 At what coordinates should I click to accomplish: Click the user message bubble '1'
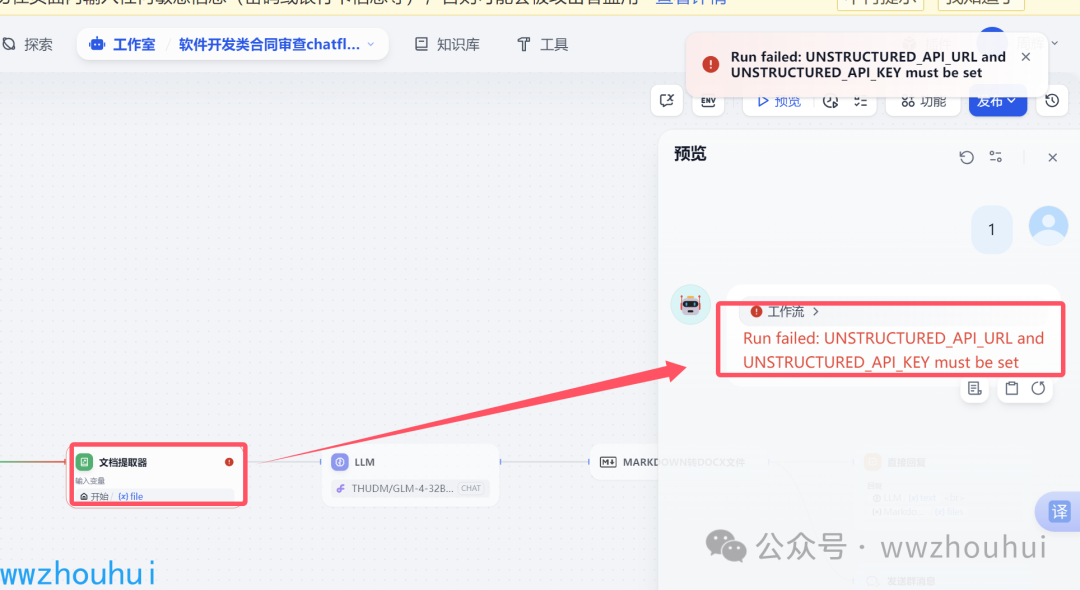coord(991,229)
